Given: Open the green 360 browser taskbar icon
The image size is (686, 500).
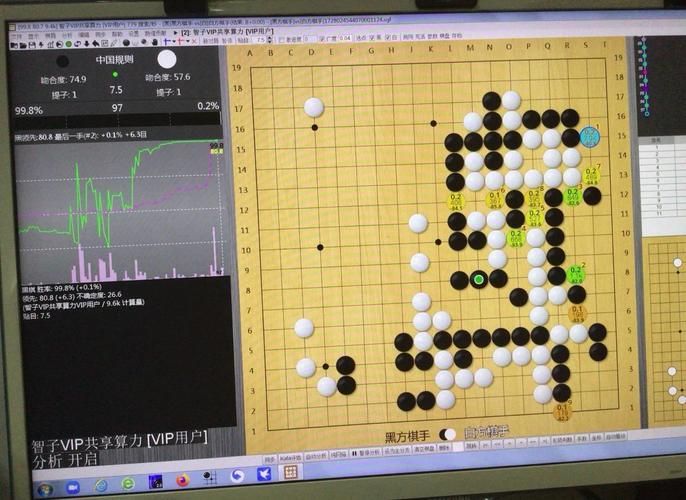Looking at the screenshot, I should tap(128, 484).
